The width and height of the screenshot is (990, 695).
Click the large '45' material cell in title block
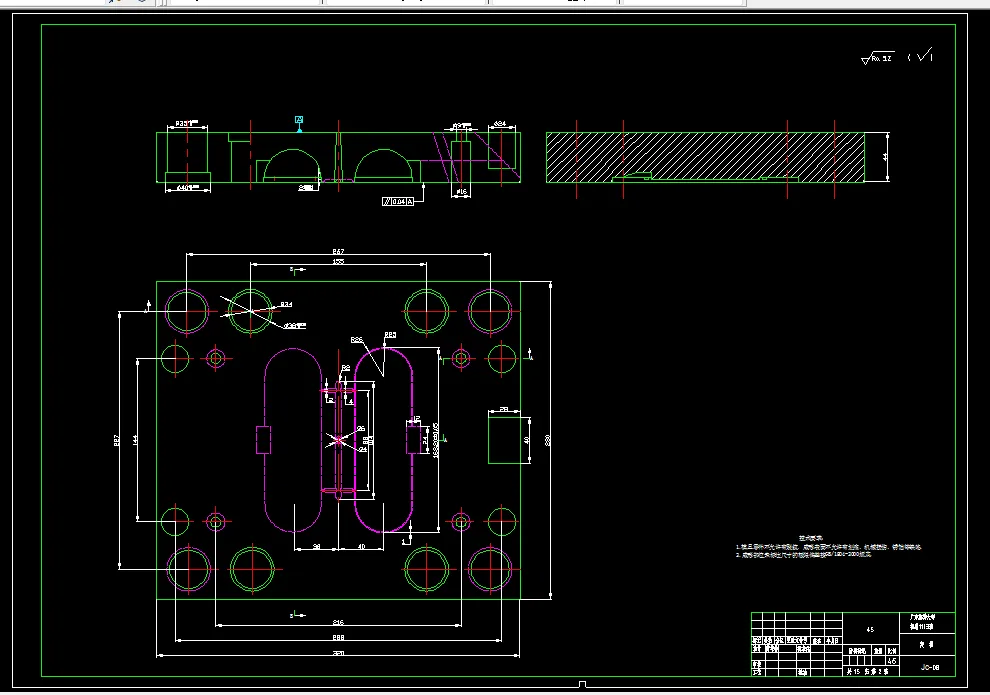pyautogui.click(x=870, y=629)
